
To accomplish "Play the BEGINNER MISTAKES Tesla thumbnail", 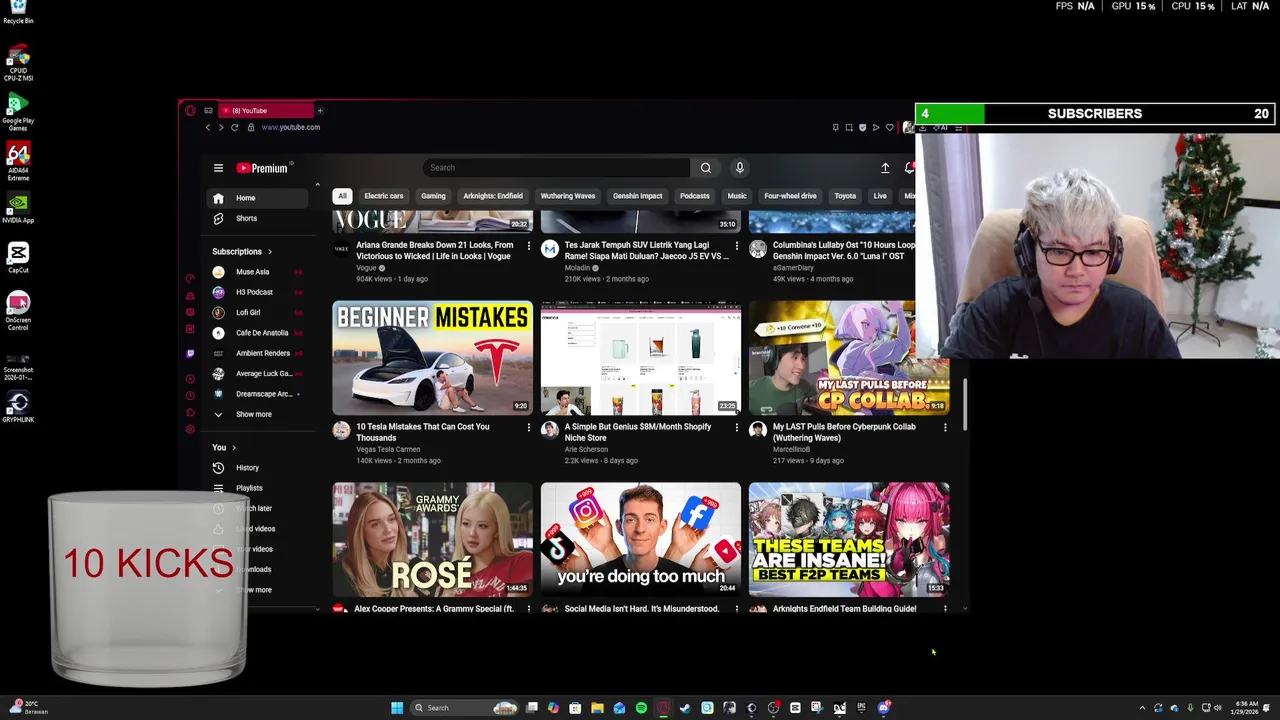I will pyautogui.click(x=433, y=358).
